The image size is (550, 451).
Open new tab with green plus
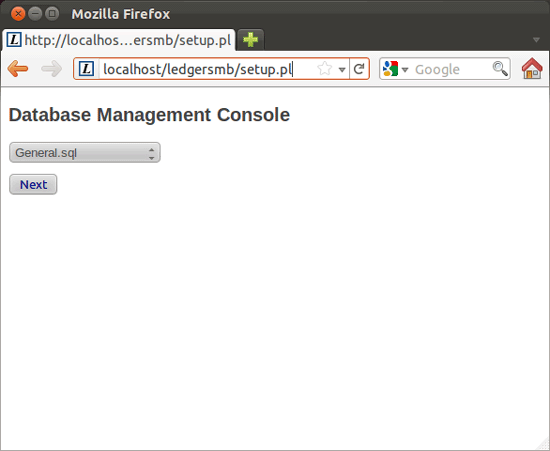(250, 40)
